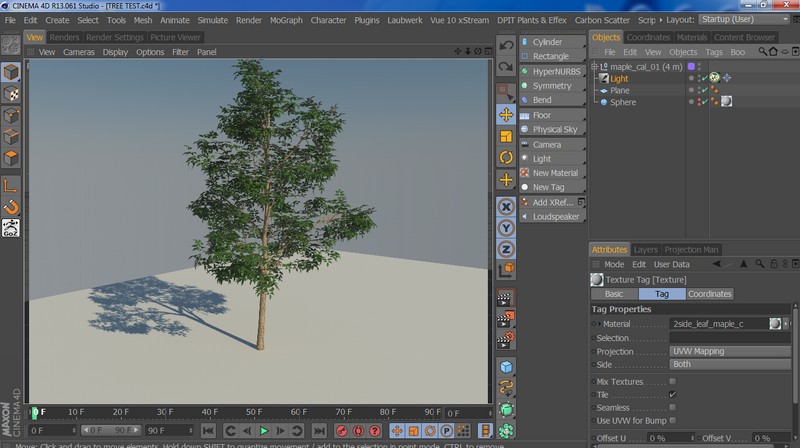The height and width of the screenshot is (448, 800).
Task: Open the Side Both dropdown
Action: coord(730,364)
